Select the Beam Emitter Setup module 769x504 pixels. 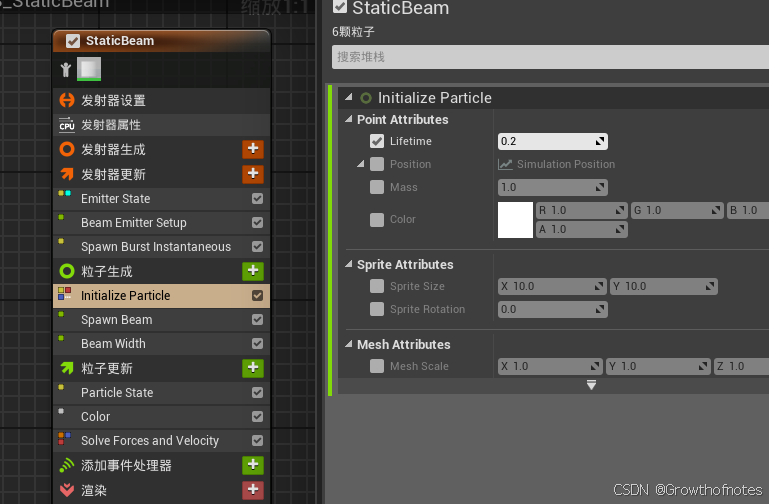[x=161, y=223]
